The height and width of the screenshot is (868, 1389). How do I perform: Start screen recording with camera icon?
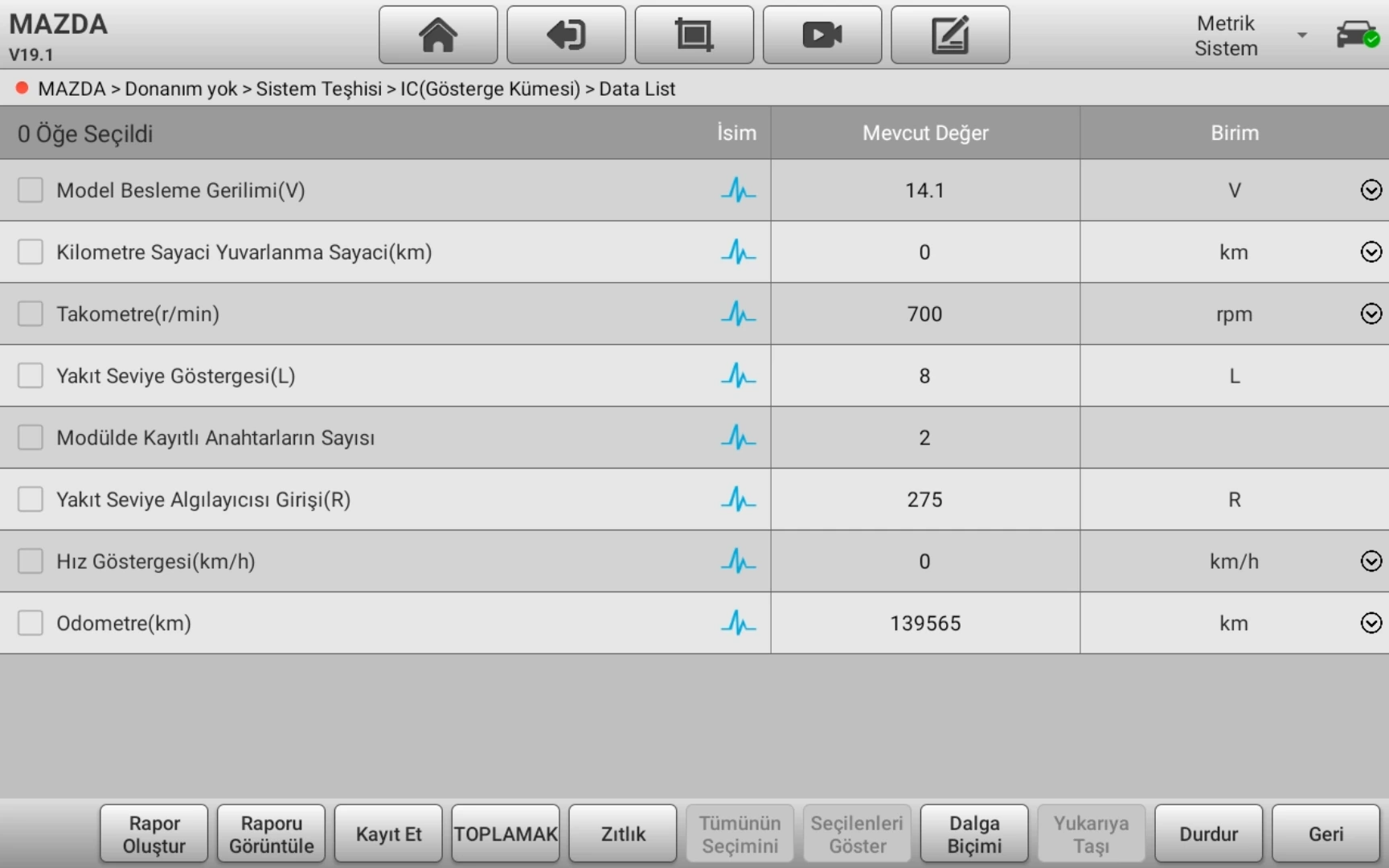[822, 35]
